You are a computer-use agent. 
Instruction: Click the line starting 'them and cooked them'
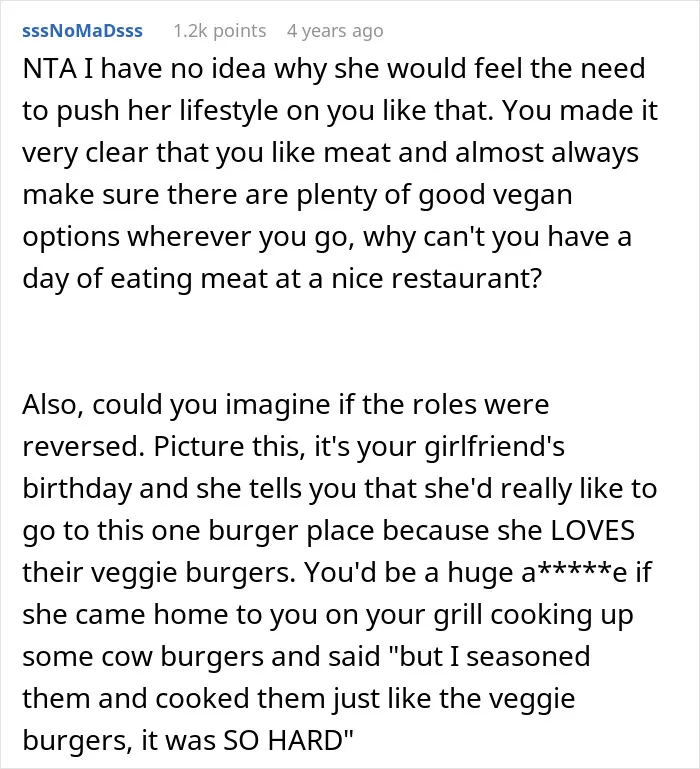(x=299, y=699)
